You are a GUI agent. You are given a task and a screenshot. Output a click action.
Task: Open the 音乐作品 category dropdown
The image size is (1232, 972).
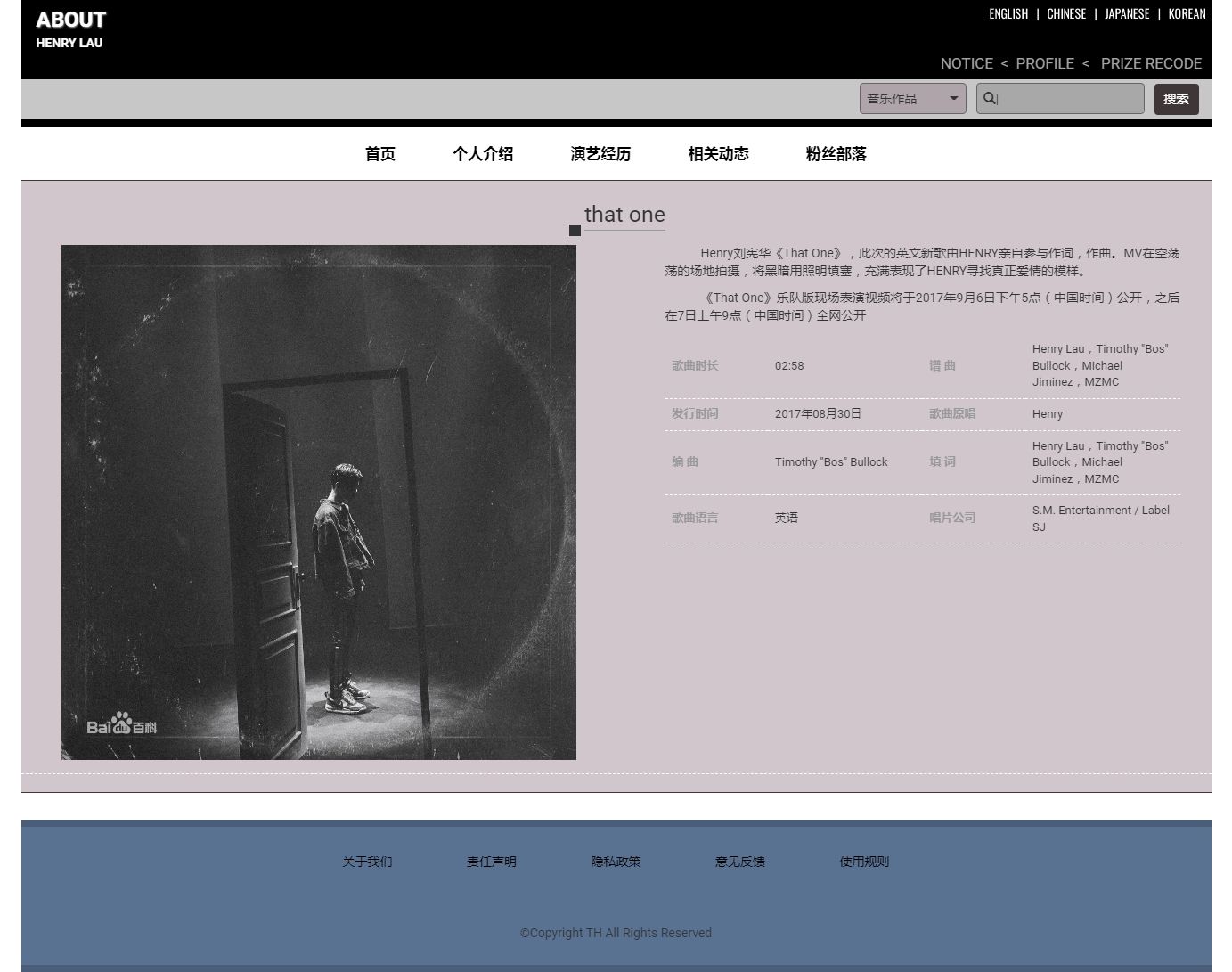[913, 99]
